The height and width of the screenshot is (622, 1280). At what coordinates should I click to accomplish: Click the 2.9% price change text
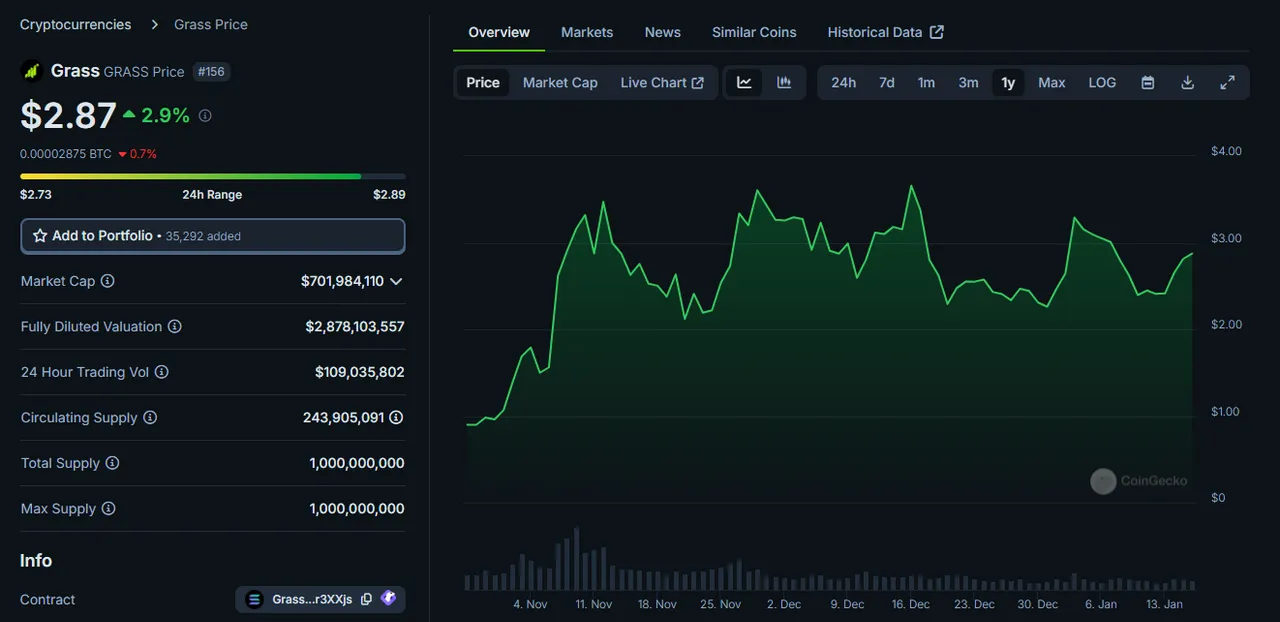tap(165, 116)
